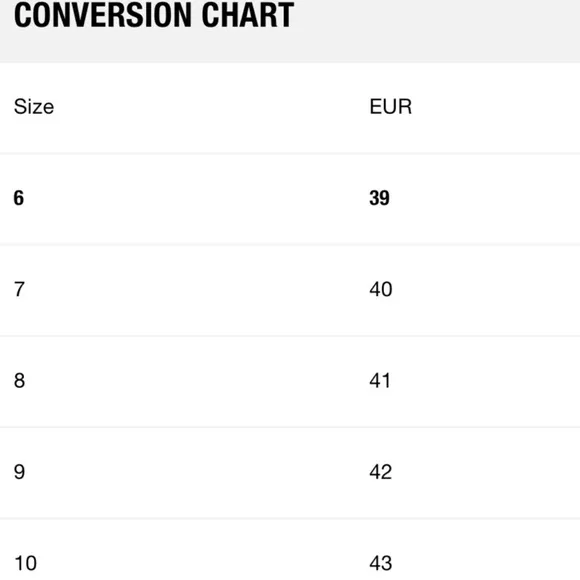
Task: Click the empty space in the header row
Action: (211, 107)
